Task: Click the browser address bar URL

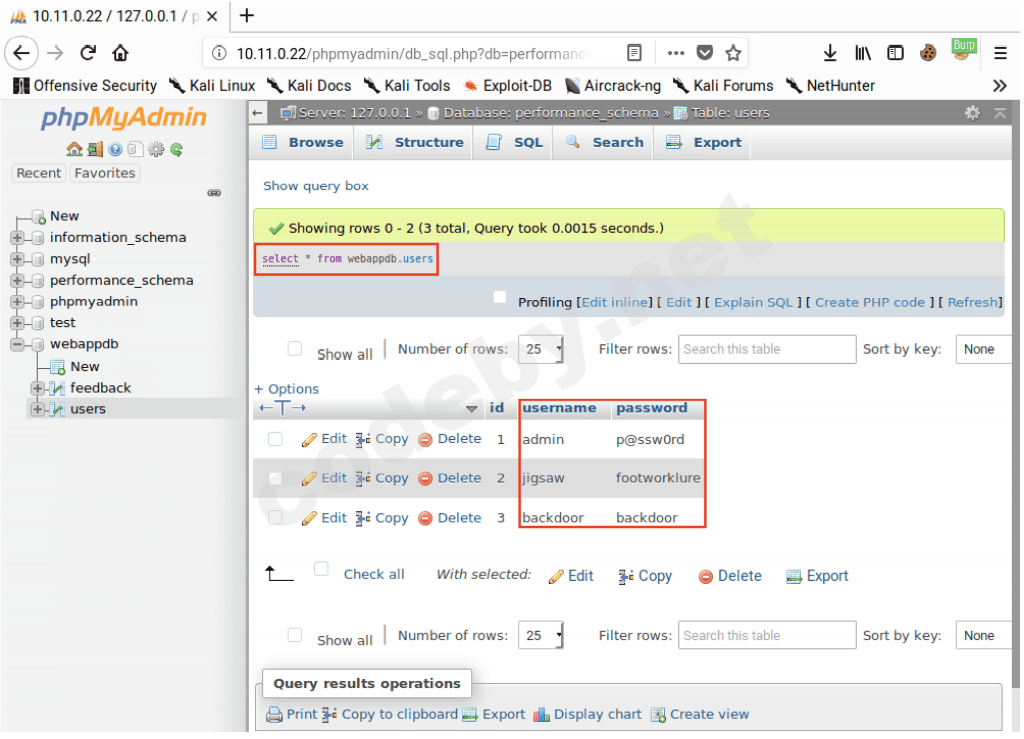Action: point(413,54)
